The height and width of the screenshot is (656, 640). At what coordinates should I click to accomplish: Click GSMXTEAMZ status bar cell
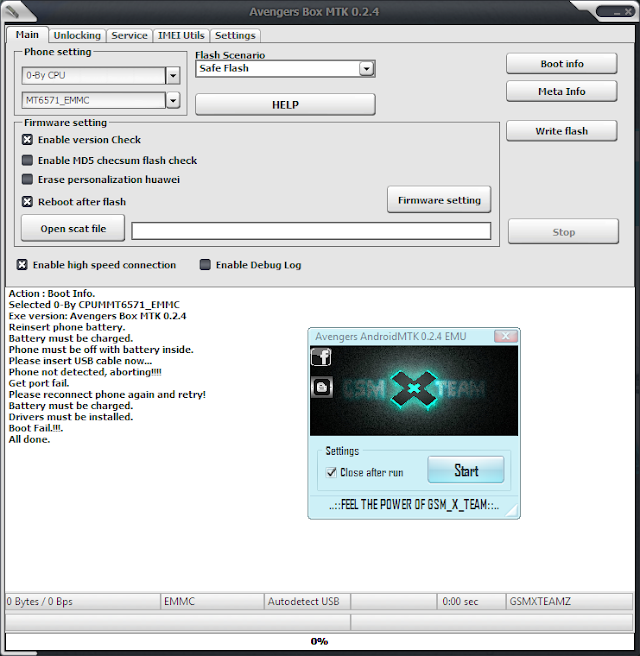click(569, 602)
